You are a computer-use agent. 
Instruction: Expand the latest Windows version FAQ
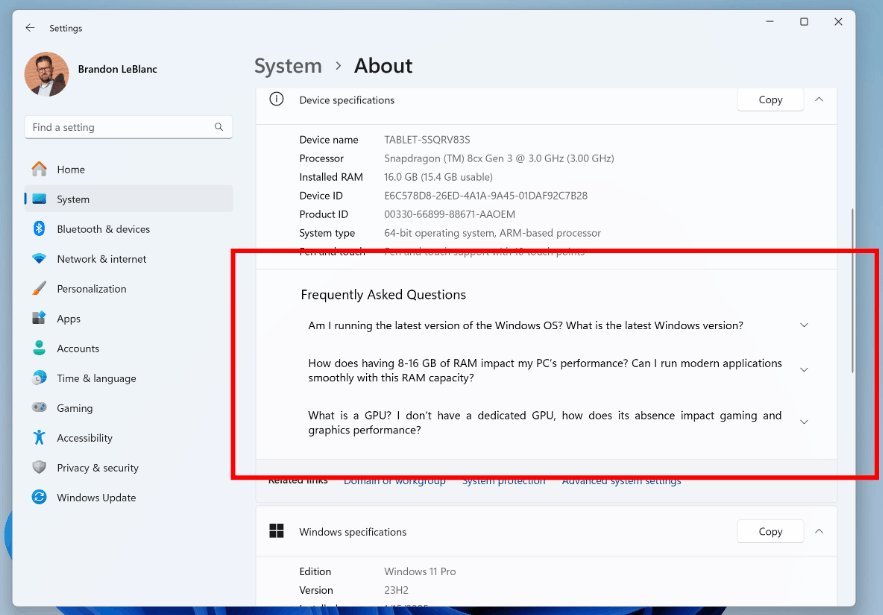pos(804,325)
